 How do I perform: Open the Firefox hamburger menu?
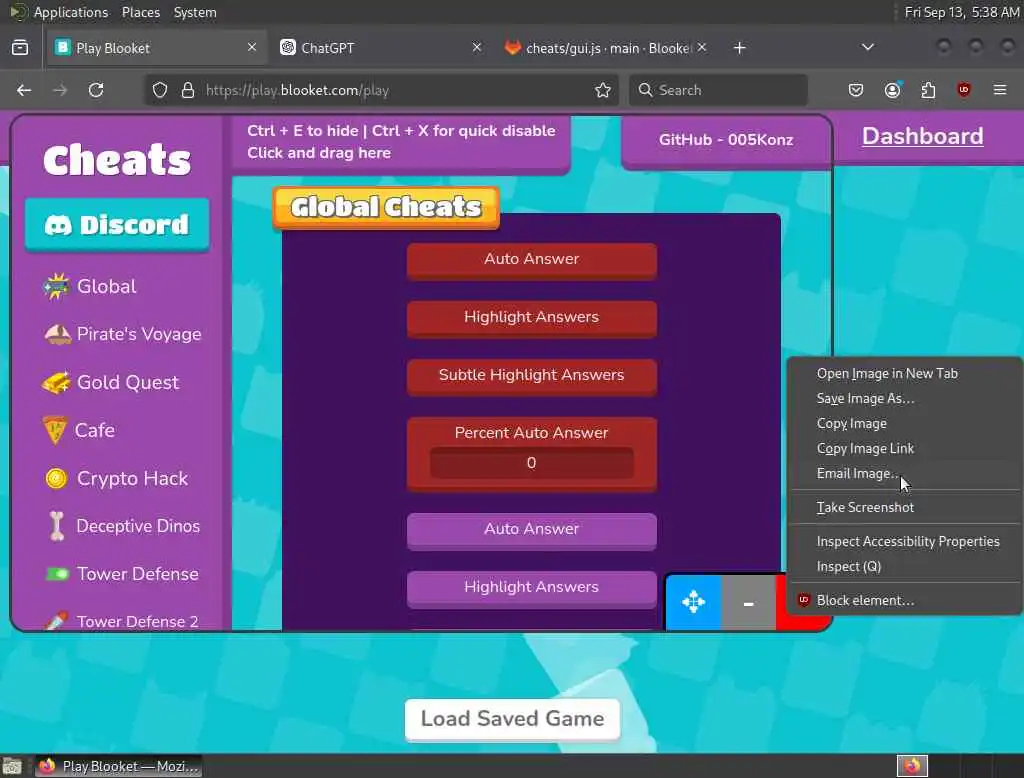point(1000,90)
